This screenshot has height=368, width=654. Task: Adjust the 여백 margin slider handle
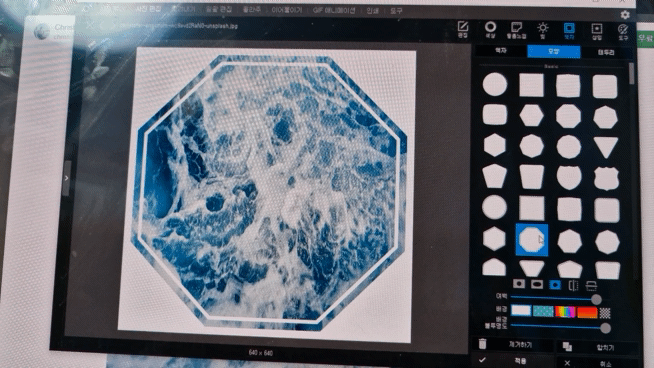point(596,299)
